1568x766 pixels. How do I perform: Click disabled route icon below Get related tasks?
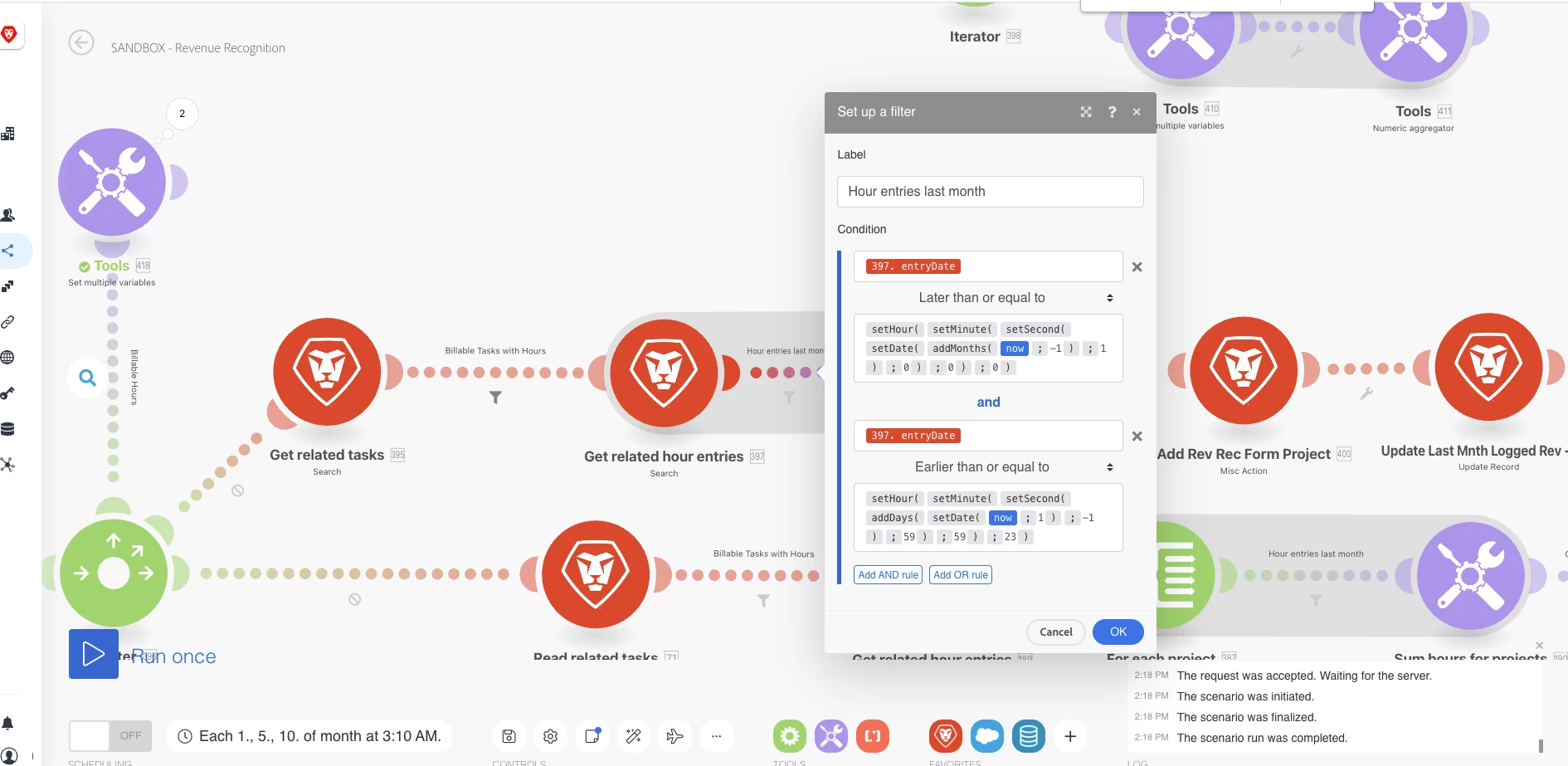click(238, 490)
